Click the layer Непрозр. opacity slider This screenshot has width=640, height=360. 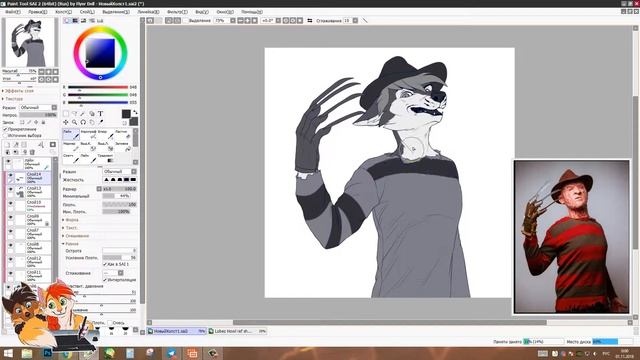pyautogui.click(x=38, y=115)
